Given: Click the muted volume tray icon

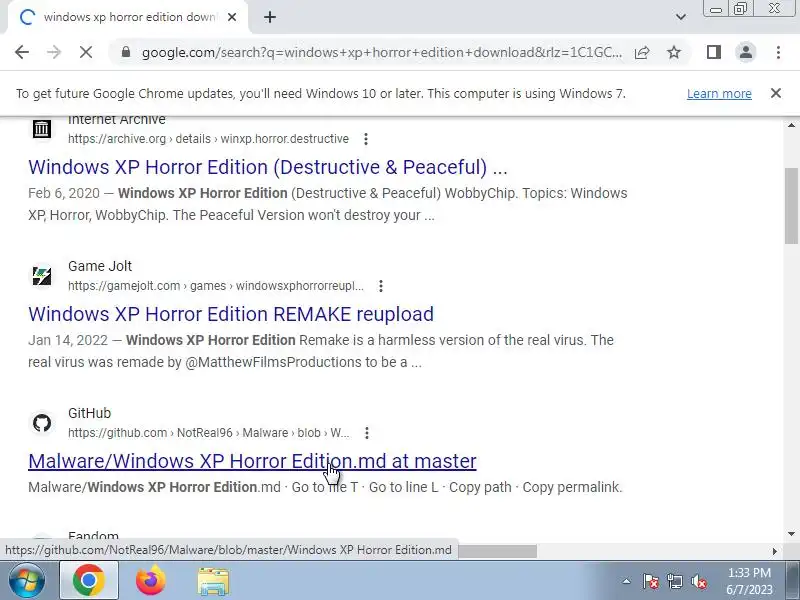Looking at the screenshot, I should tap(698, 581).
